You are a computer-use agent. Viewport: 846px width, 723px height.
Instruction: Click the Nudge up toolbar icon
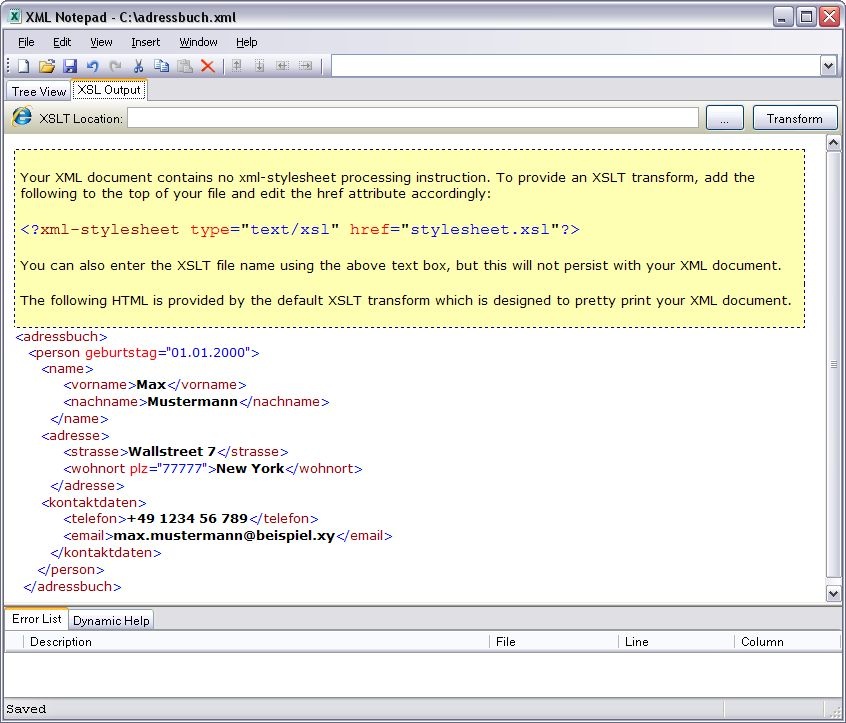tap(237, 66)
